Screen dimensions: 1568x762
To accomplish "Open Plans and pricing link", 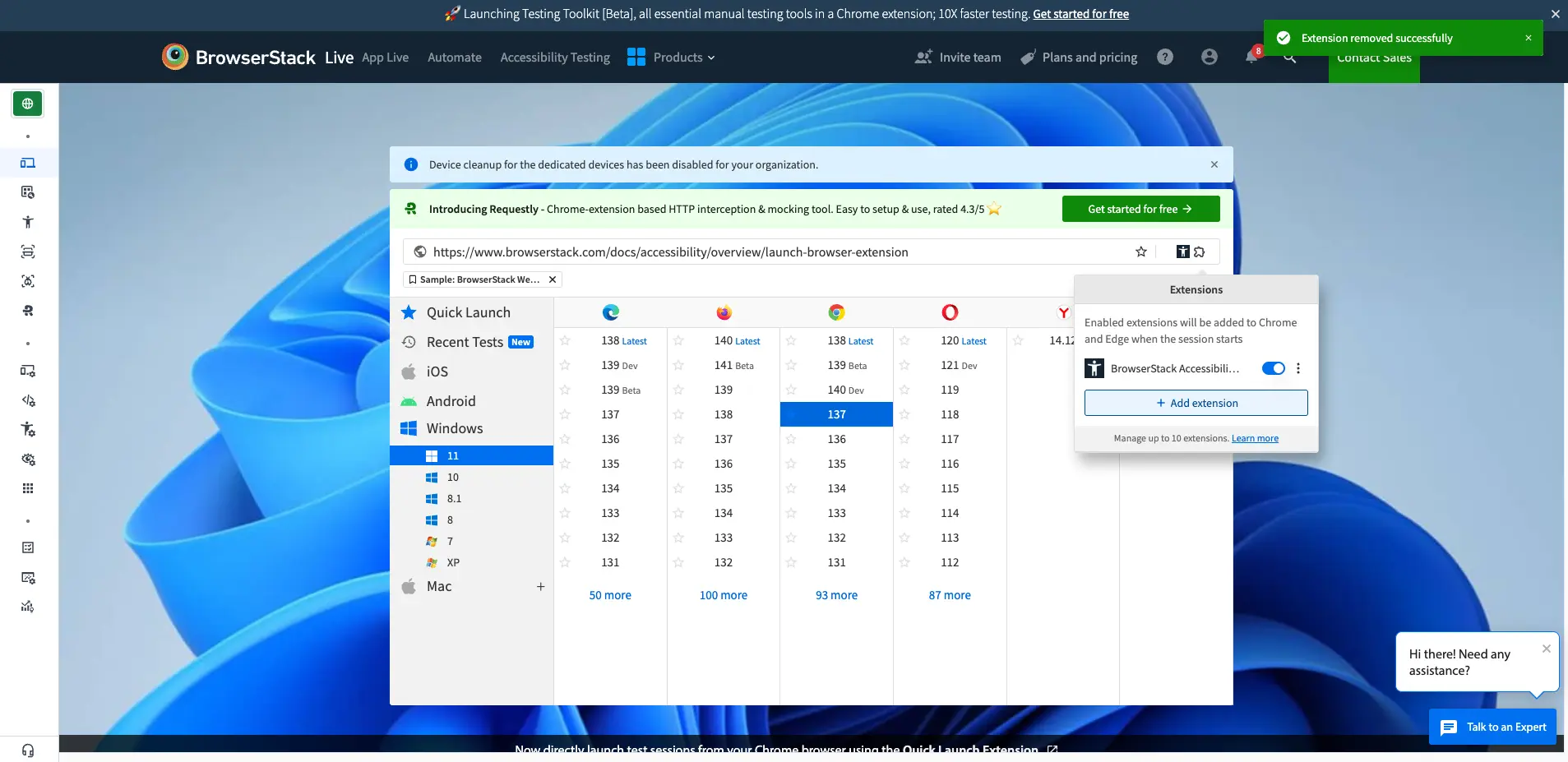I will pos(1079,57).
